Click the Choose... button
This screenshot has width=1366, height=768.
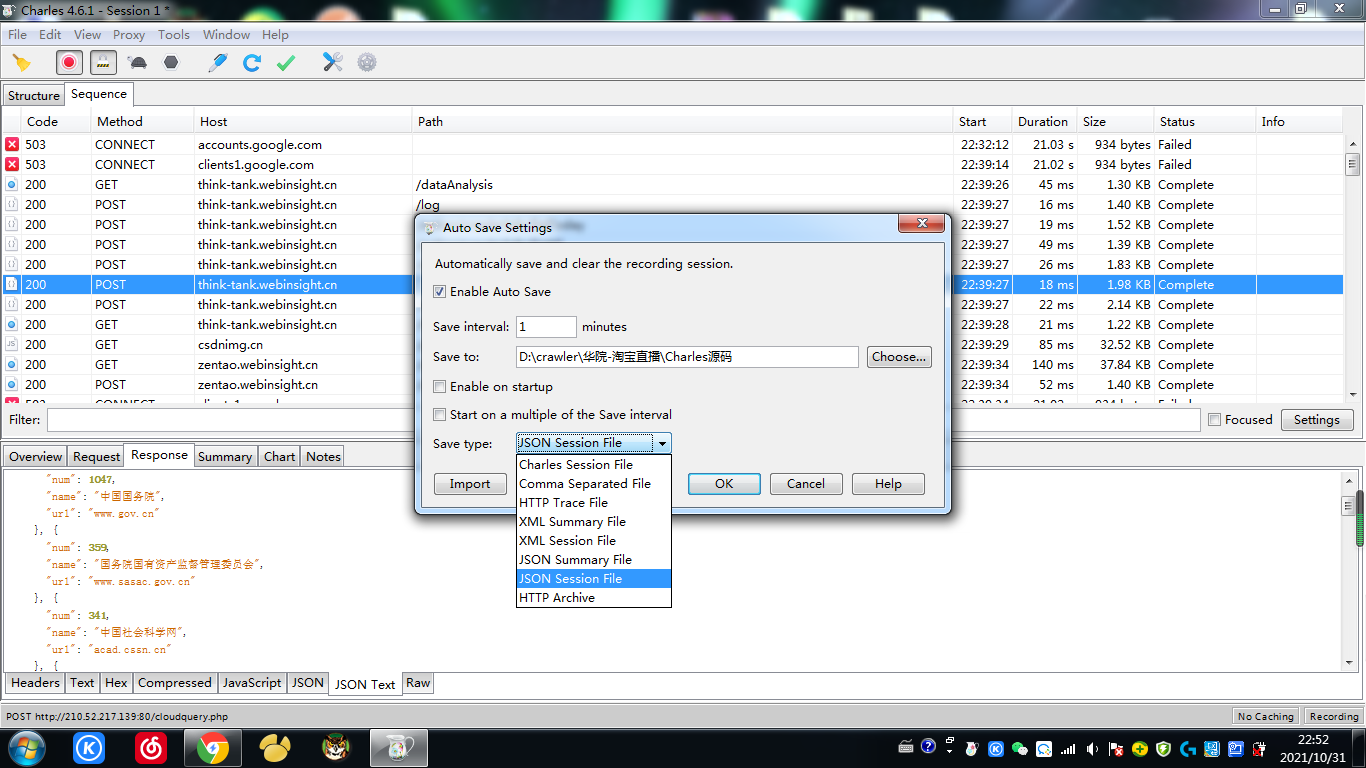click(899, 357)
